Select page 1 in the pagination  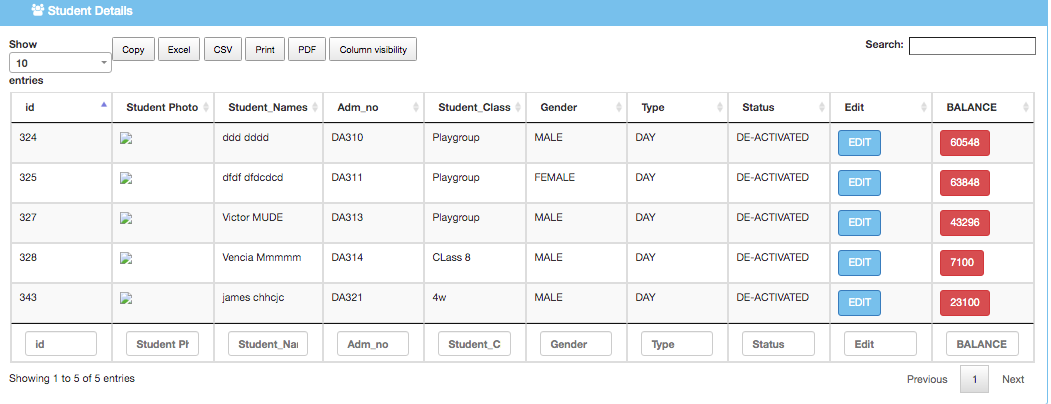coord(975,379)
